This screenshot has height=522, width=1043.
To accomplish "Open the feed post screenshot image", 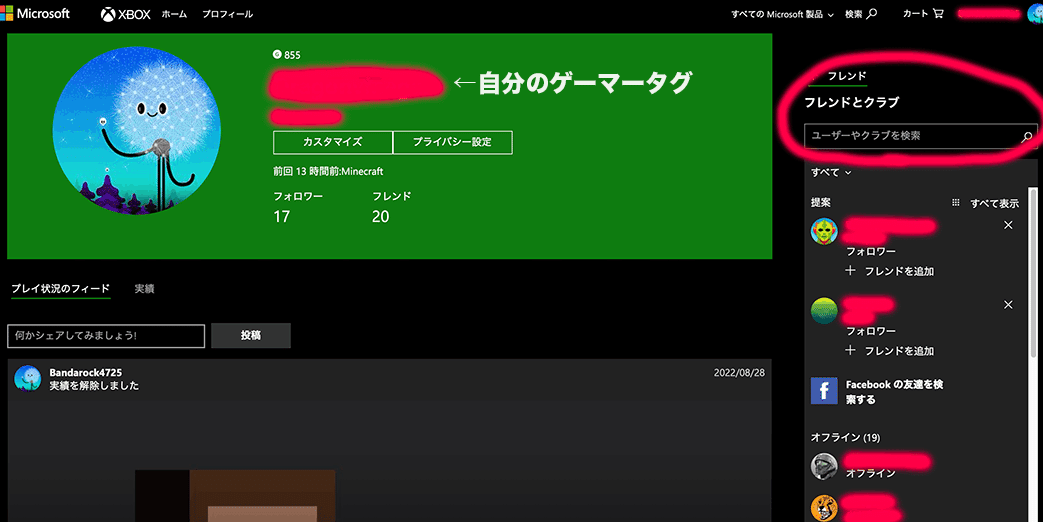I will tap(235, 496).
